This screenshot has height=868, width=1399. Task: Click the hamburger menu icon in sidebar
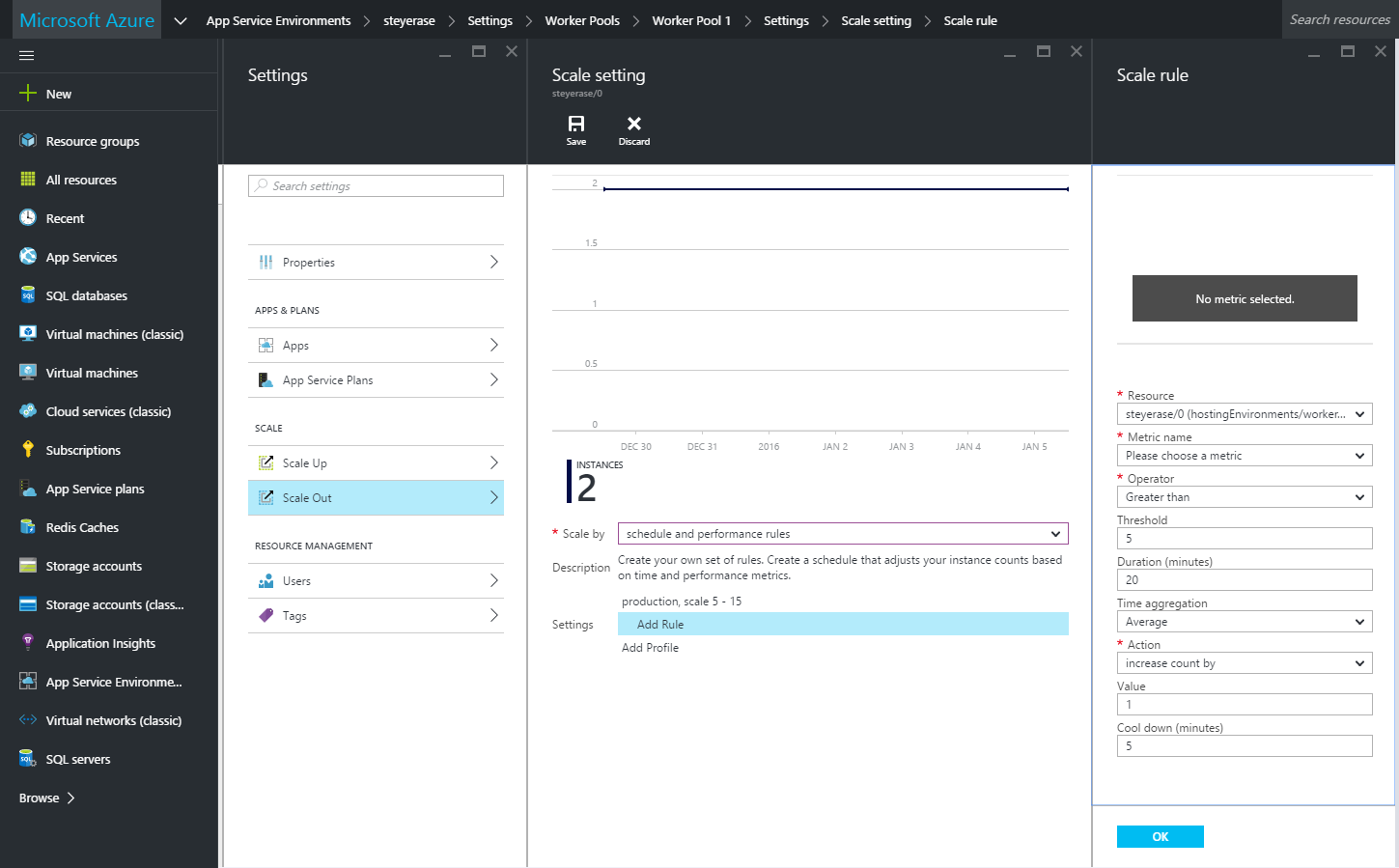[x=27, y=55]
